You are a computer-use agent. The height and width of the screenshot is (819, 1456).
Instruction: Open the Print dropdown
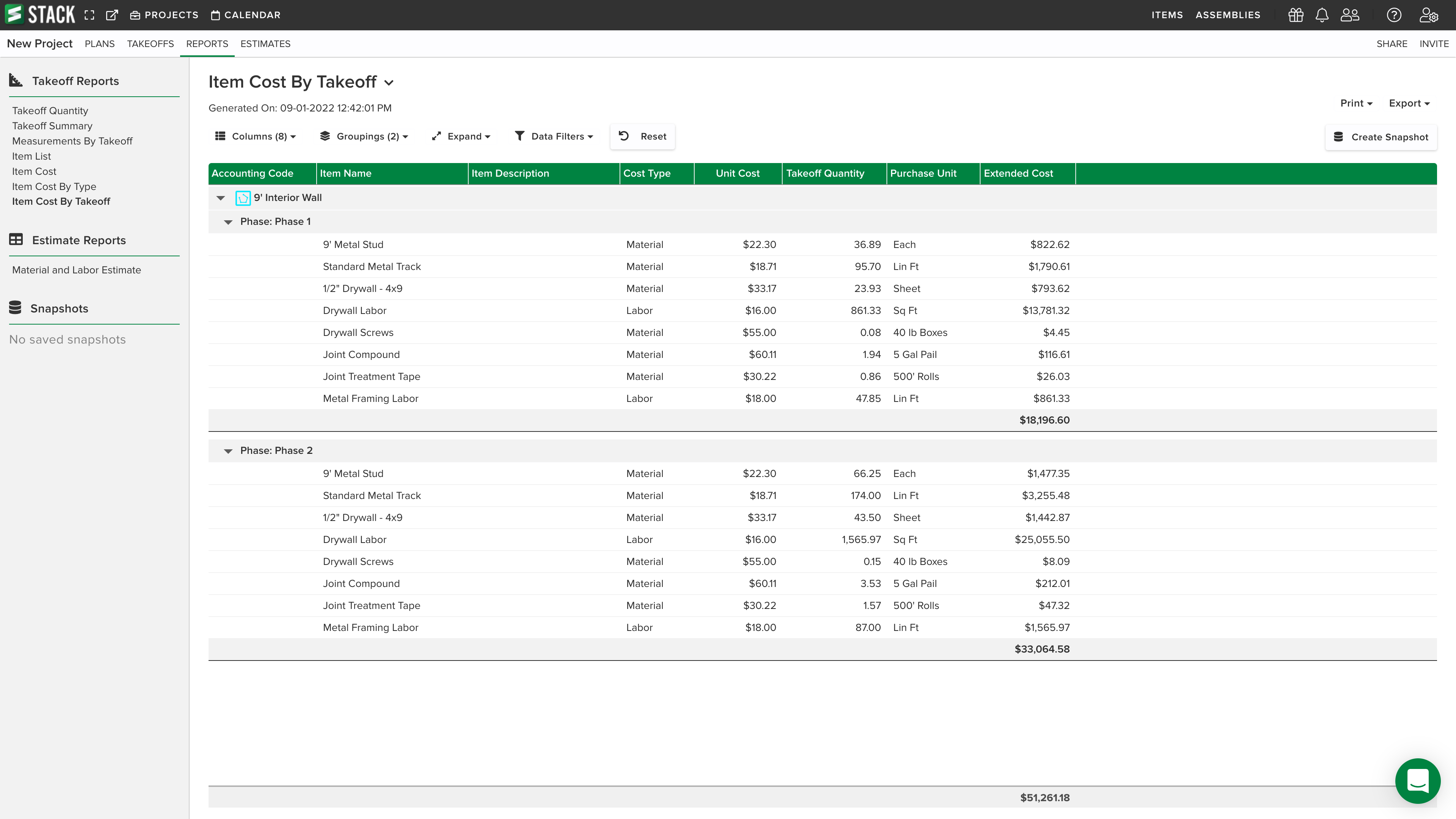(x=1356, y=103)
